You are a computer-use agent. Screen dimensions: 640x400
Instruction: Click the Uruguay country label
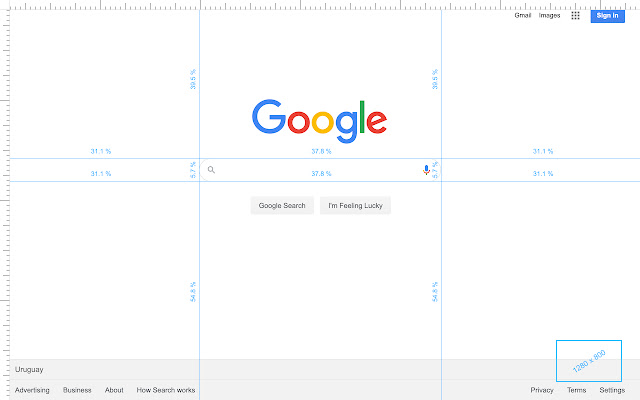click(29, 369)
